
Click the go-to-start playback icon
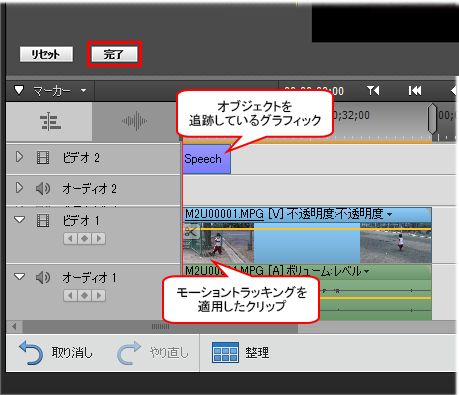[415, 90]
